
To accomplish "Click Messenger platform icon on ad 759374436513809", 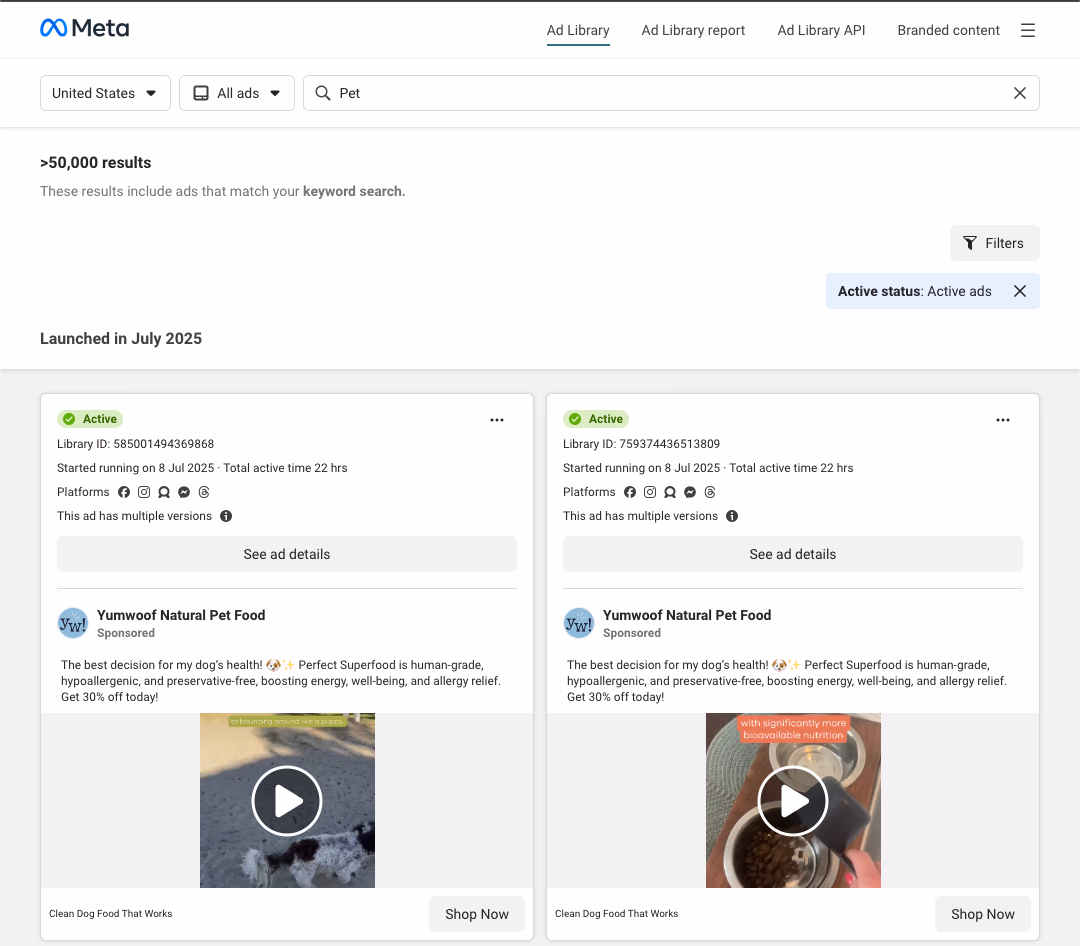I will click(x=689, y=492).
